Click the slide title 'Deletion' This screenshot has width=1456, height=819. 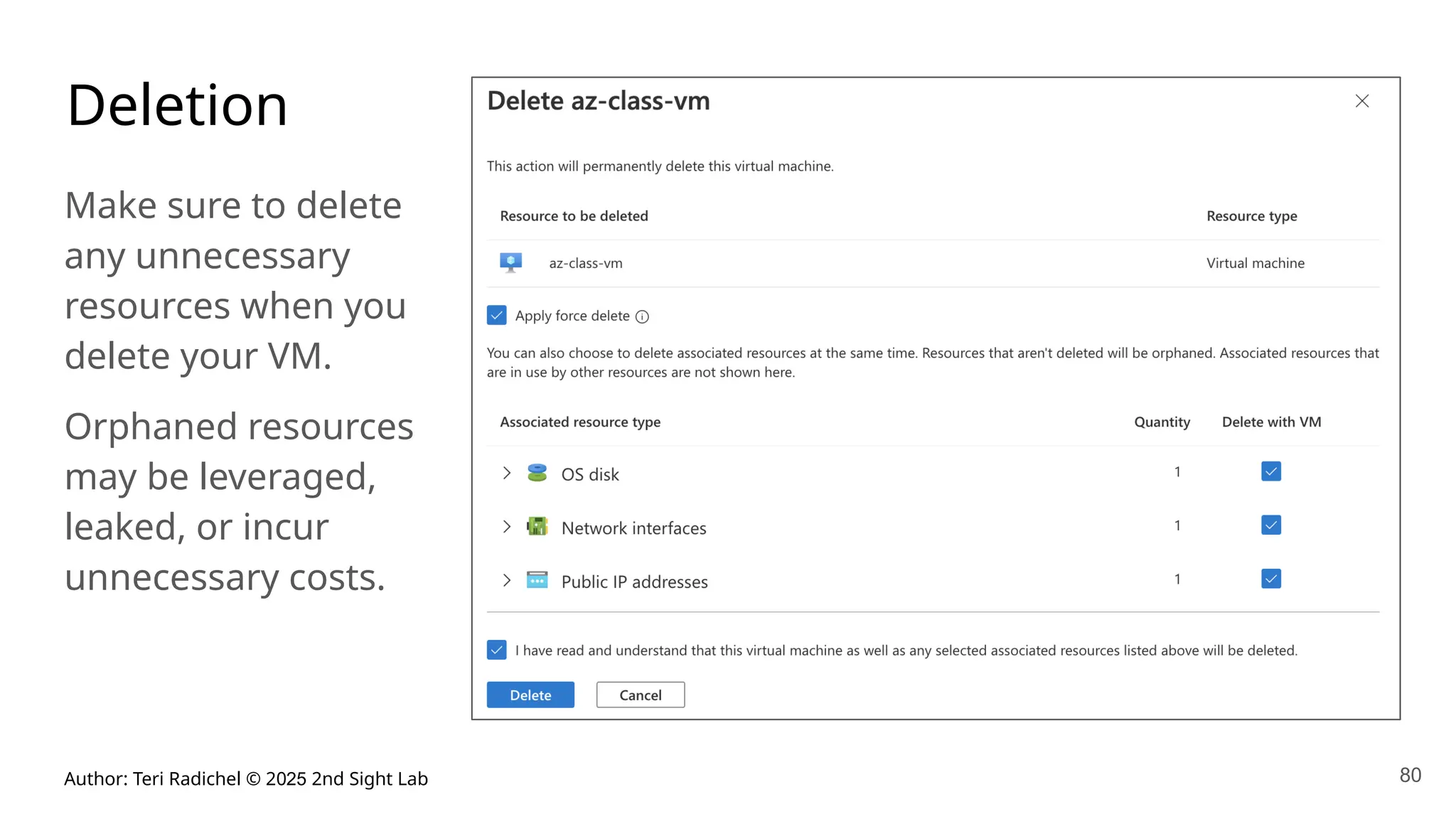(x=177, y=105)
